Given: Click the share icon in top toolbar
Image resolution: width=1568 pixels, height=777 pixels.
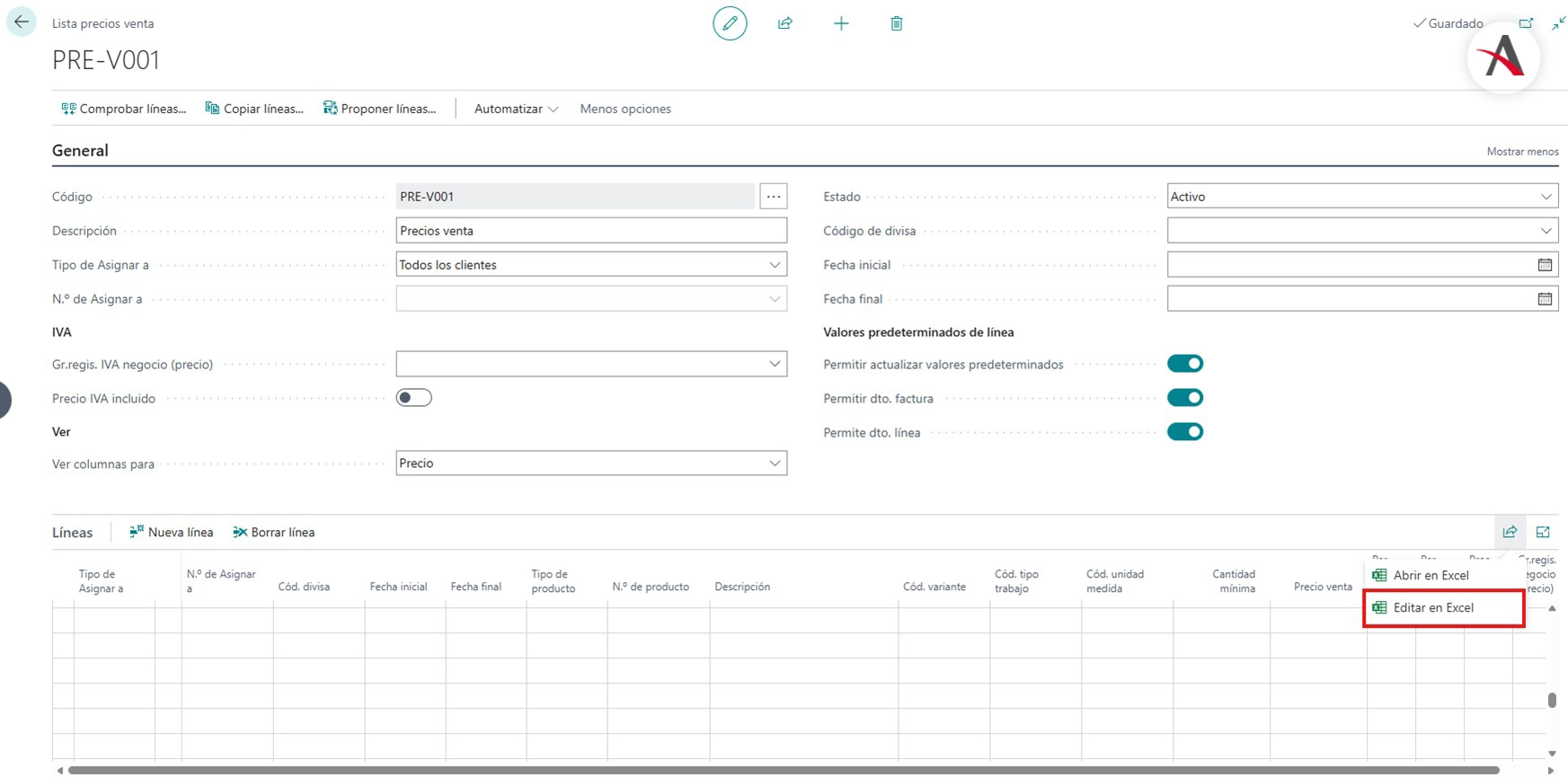Looking at the screenshot, I should pyautogui.click(x=785, y=23).
